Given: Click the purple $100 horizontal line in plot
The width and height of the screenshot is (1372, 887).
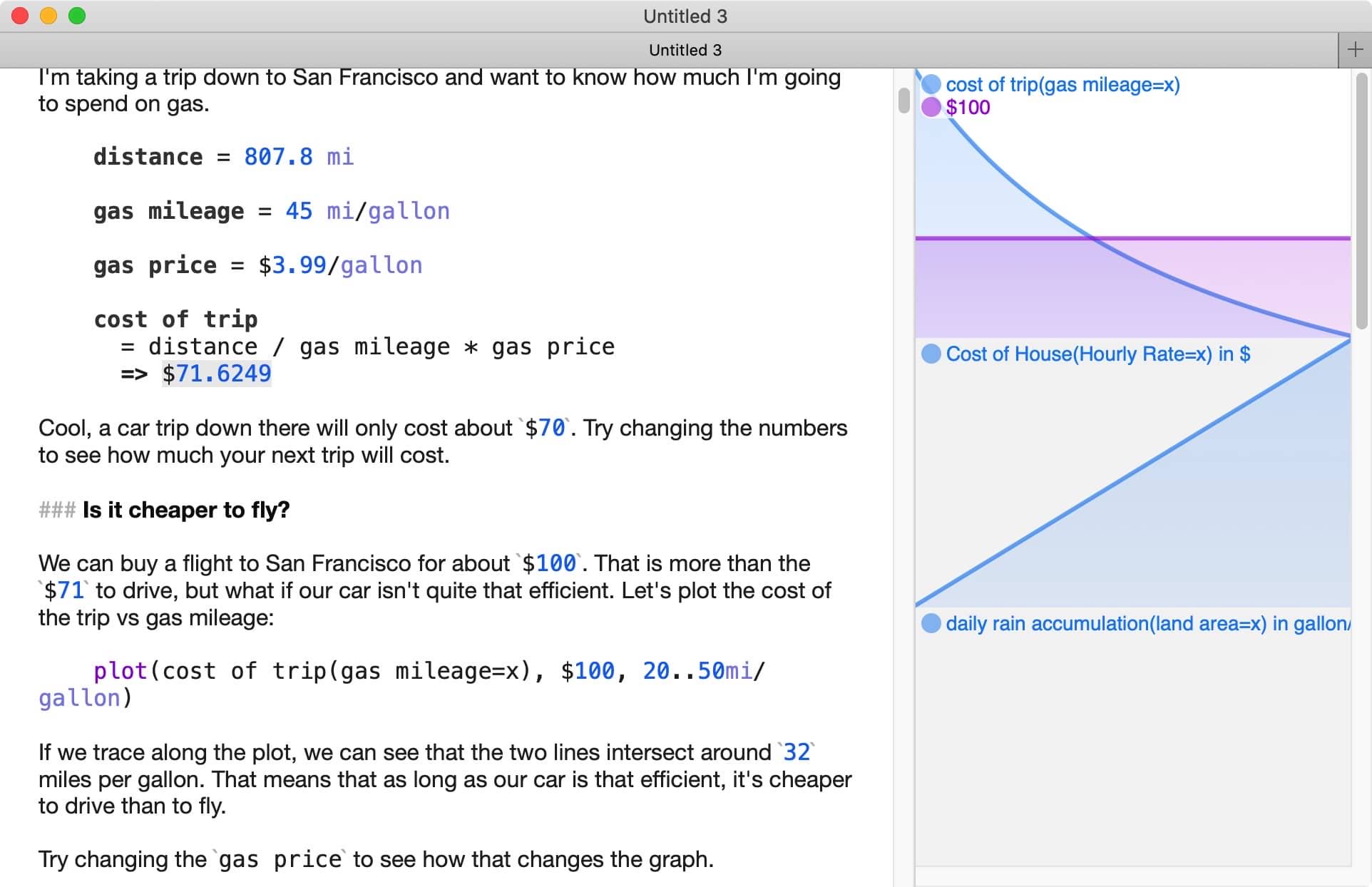Looking at the screenshot, I should [x=1132, y=238].
